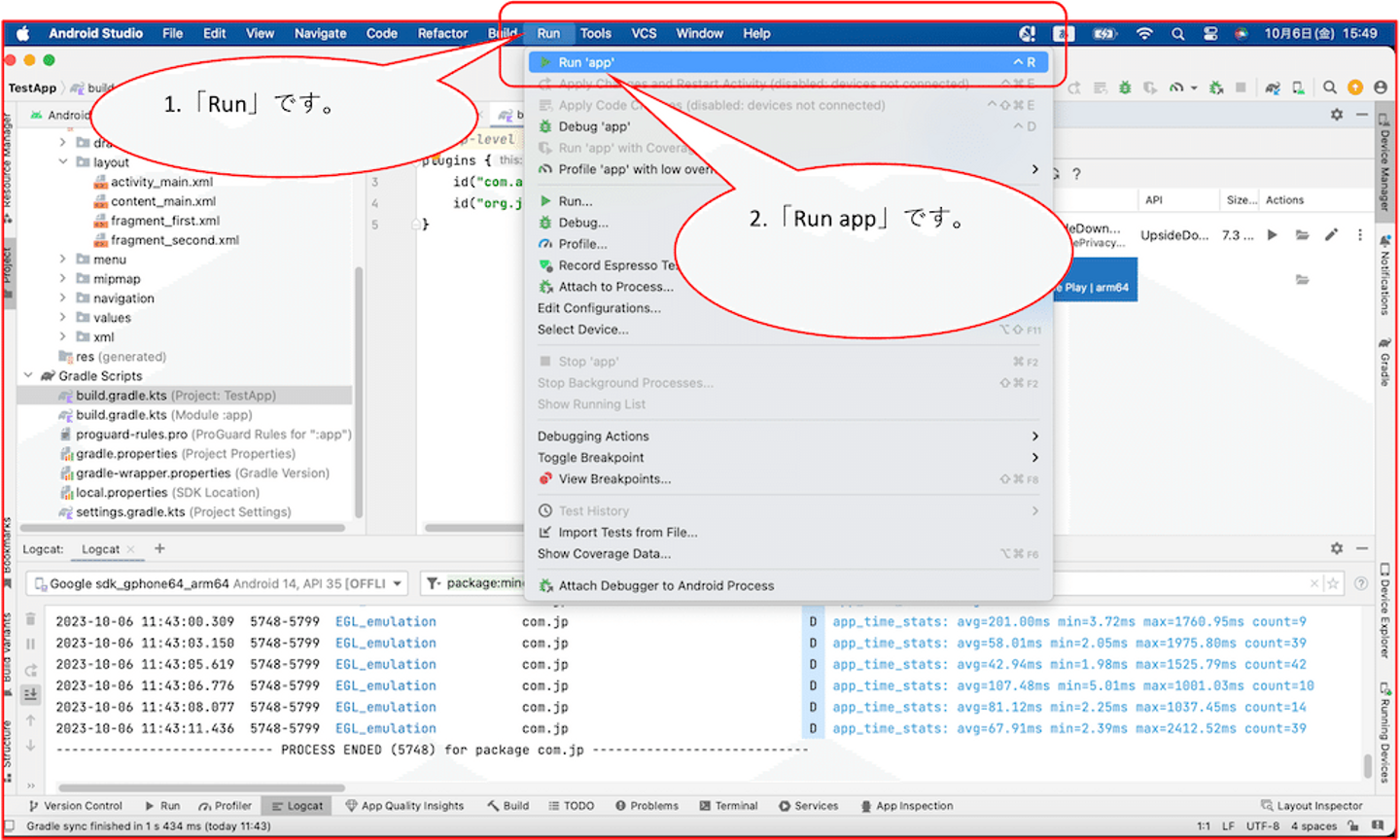Pause Logcat with the pause icon

pyautogui.click(x=30, y=644)
